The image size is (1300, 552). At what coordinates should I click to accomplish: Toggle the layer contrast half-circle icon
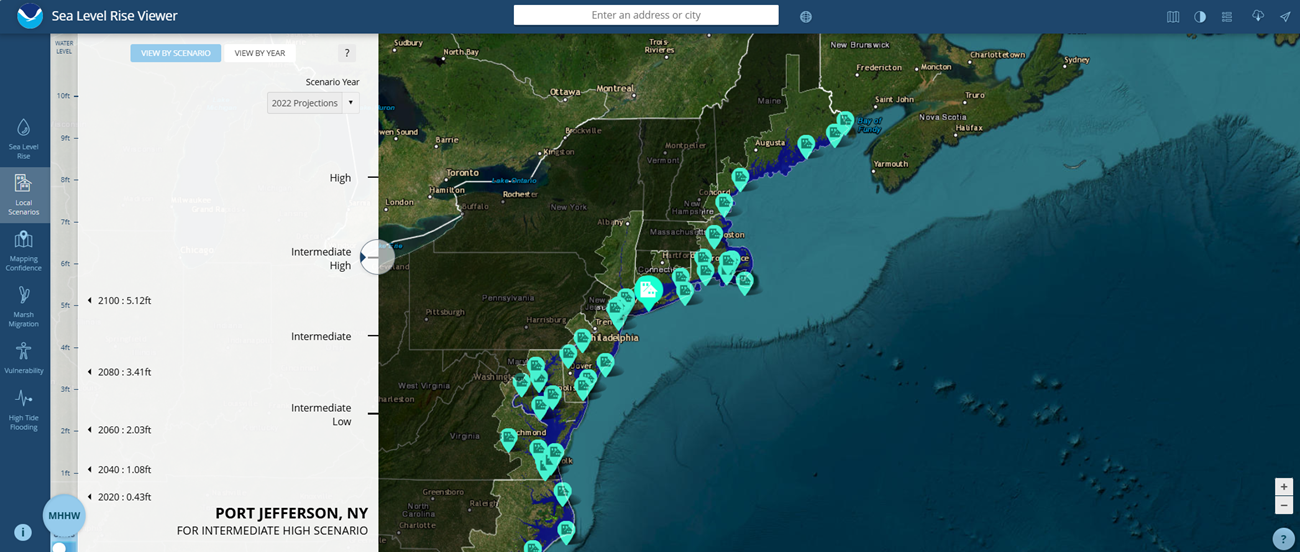[x=1200, y=17]
